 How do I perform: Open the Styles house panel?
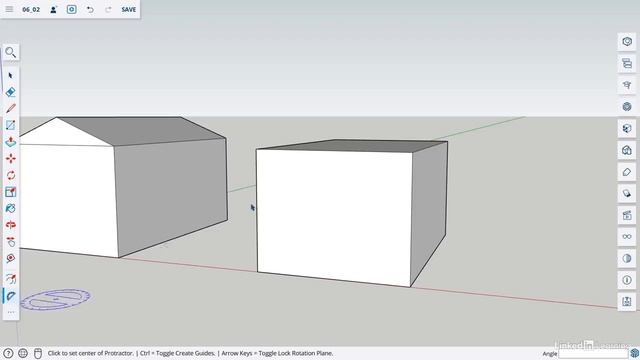coord(627,150)
